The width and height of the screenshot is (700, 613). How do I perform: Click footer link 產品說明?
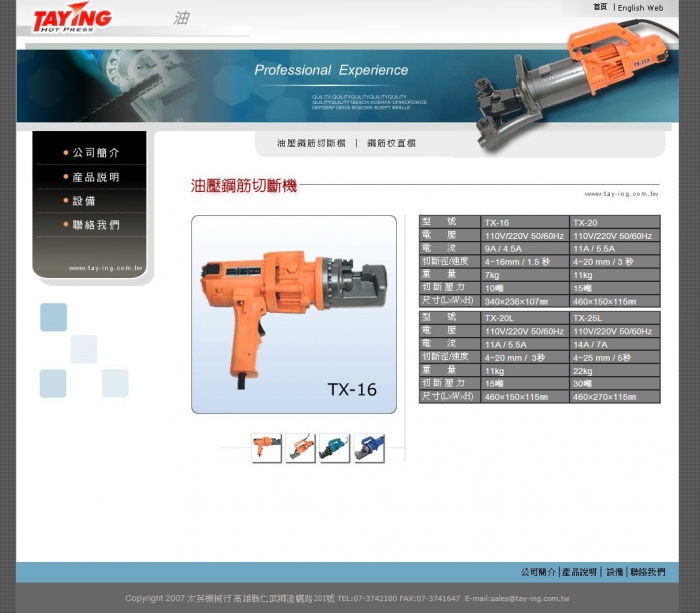coord(579,572)
